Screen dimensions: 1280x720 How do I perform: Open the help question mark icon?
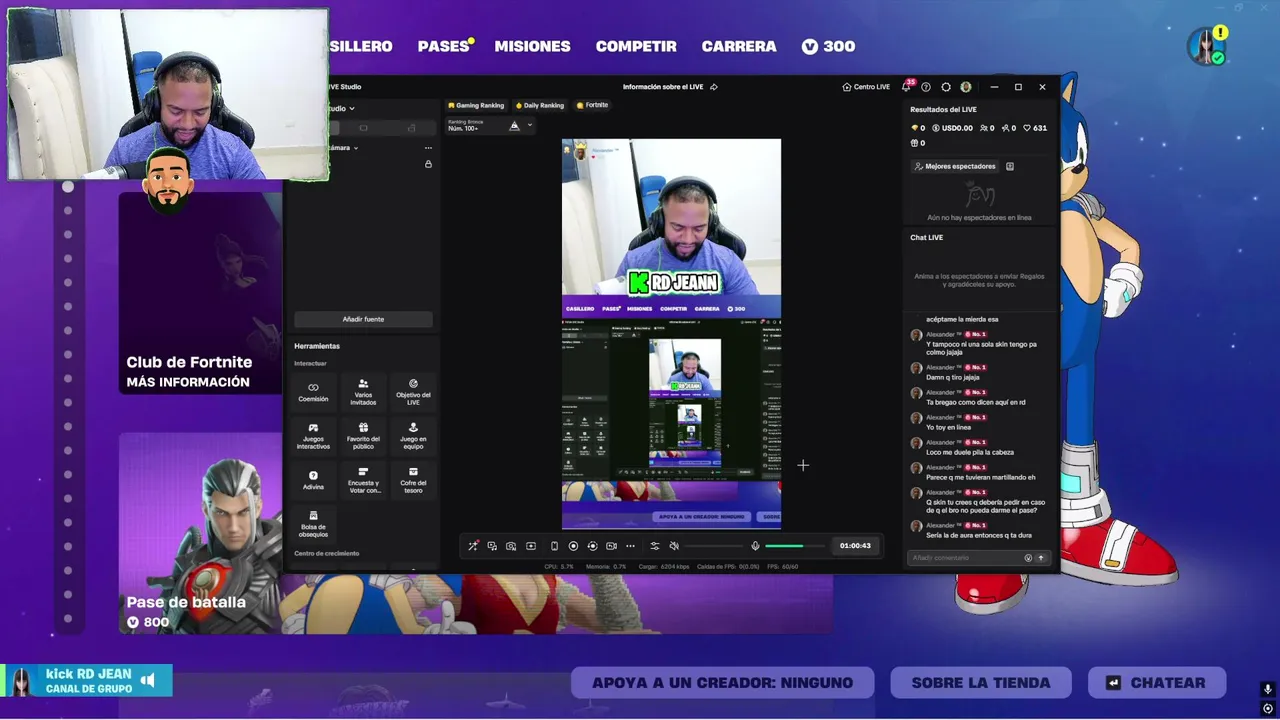926,87
